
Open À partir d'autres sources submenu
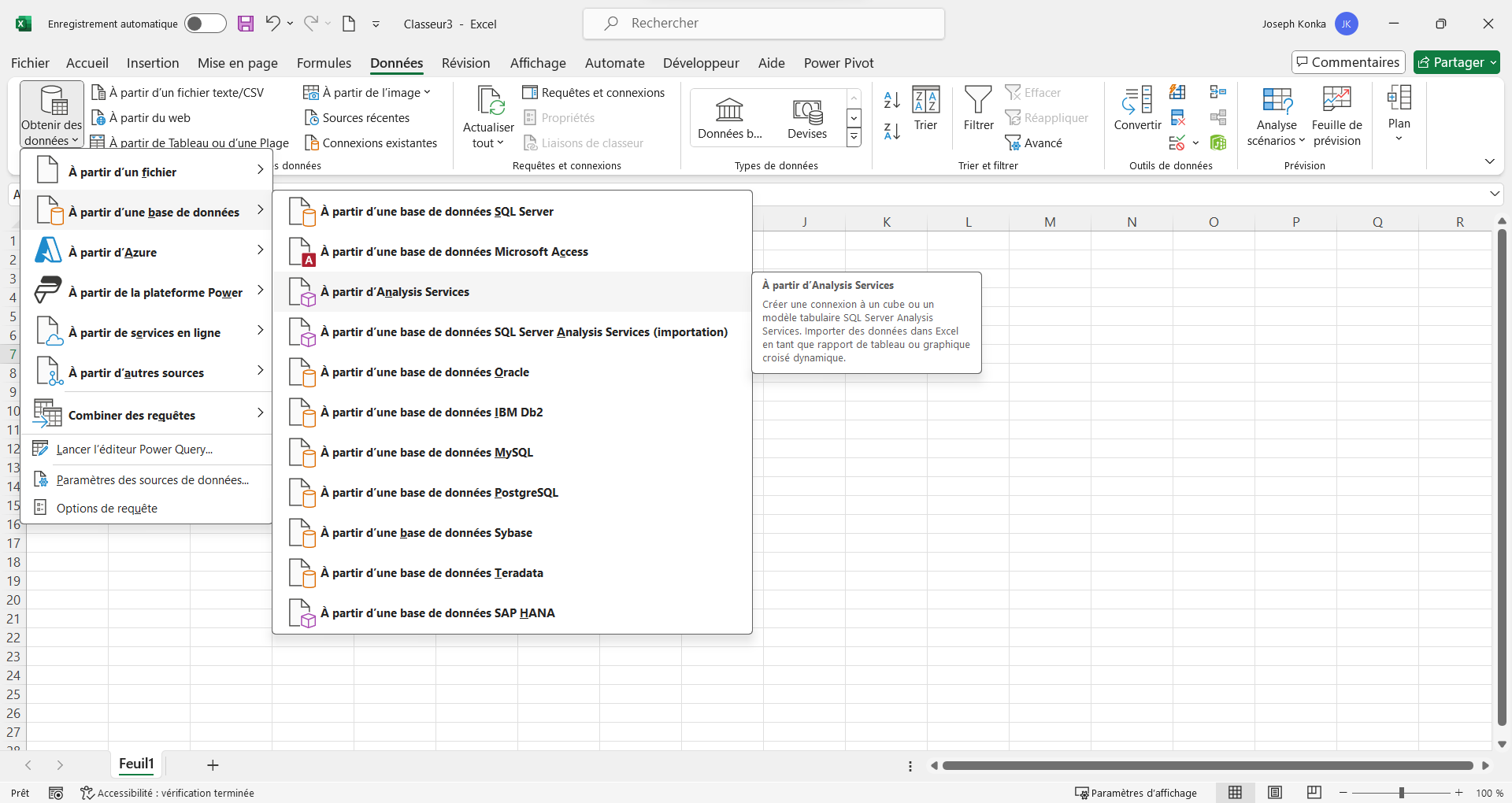click(146, 372)
